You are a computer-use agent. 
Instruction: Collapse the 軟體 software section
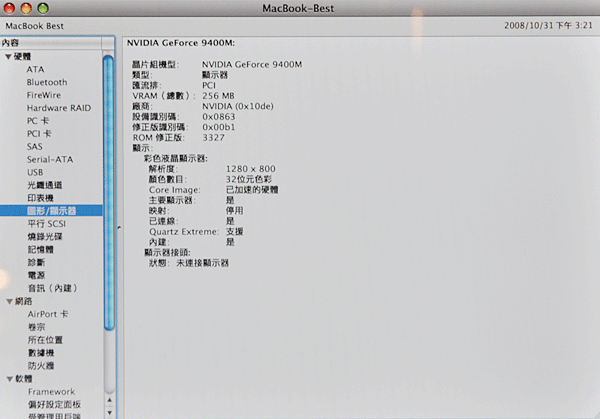(x=10, y=379)
